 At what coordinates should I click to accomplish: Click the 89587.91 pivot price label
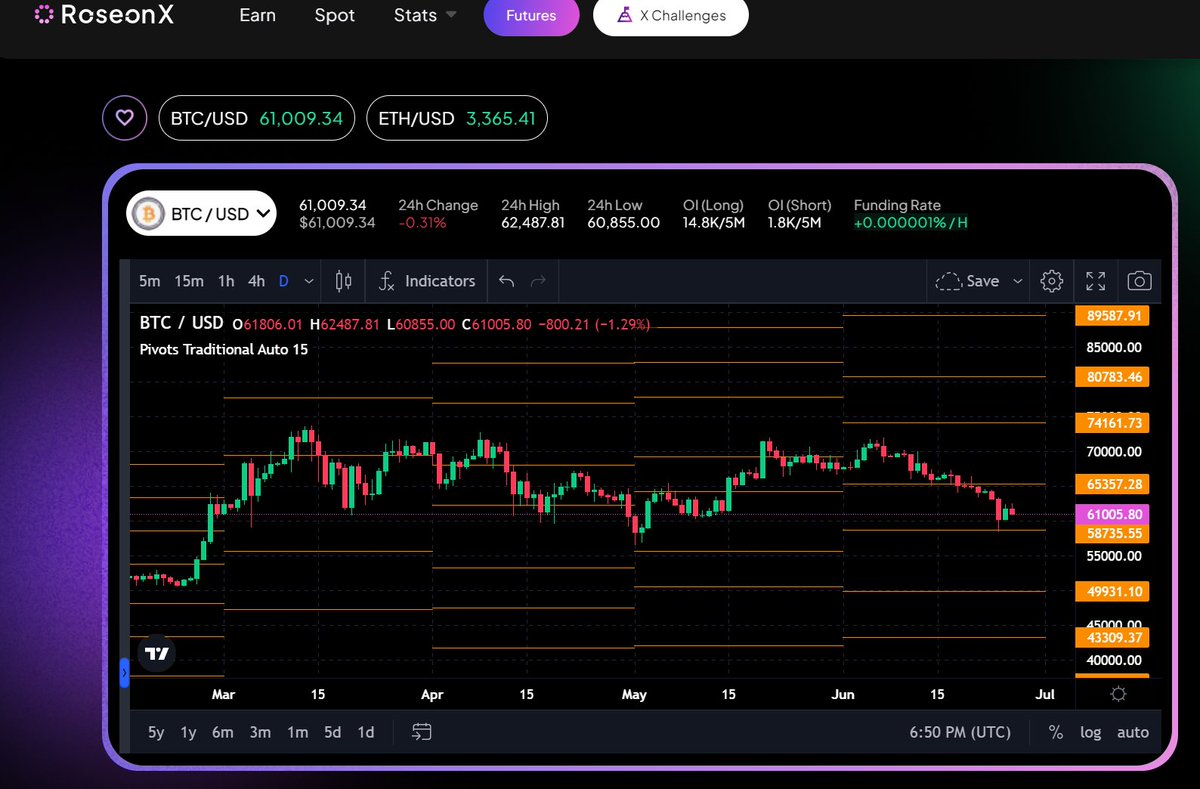1112,316
